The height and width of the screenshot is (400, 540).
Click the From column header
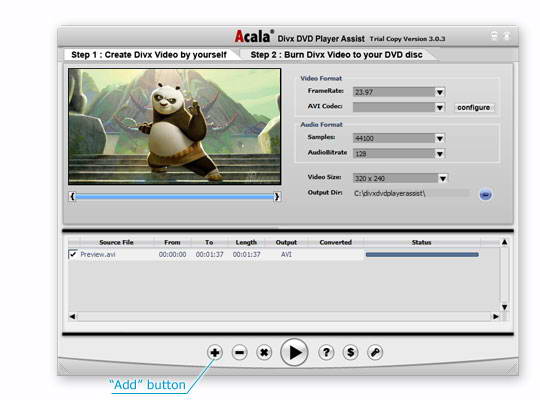coord(172,243)
